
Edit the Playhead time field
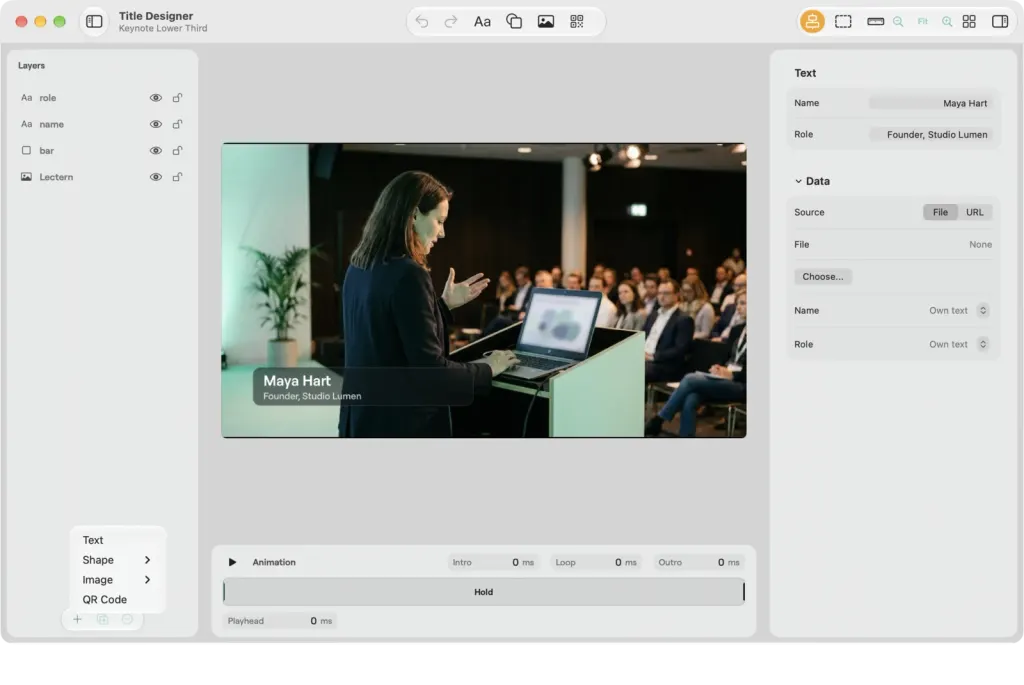[x=280, y=620]
